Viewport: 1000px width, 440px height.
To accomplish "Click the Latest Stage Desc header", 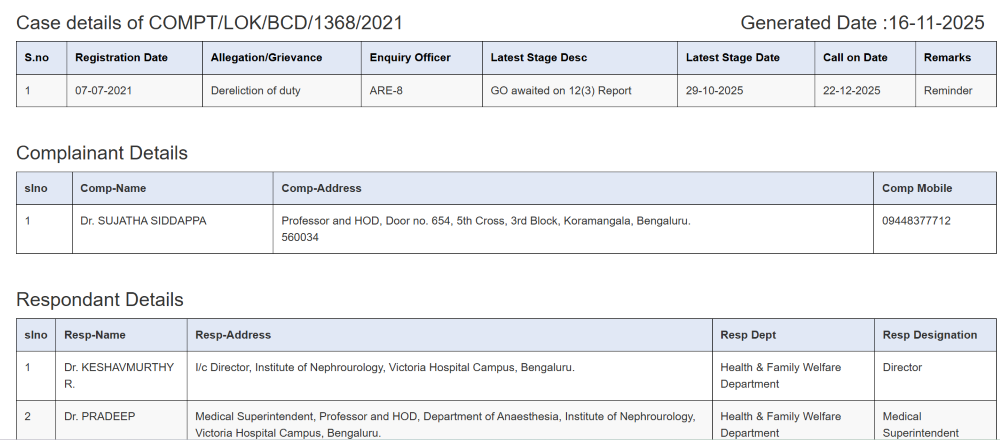I will pos(538,58).
